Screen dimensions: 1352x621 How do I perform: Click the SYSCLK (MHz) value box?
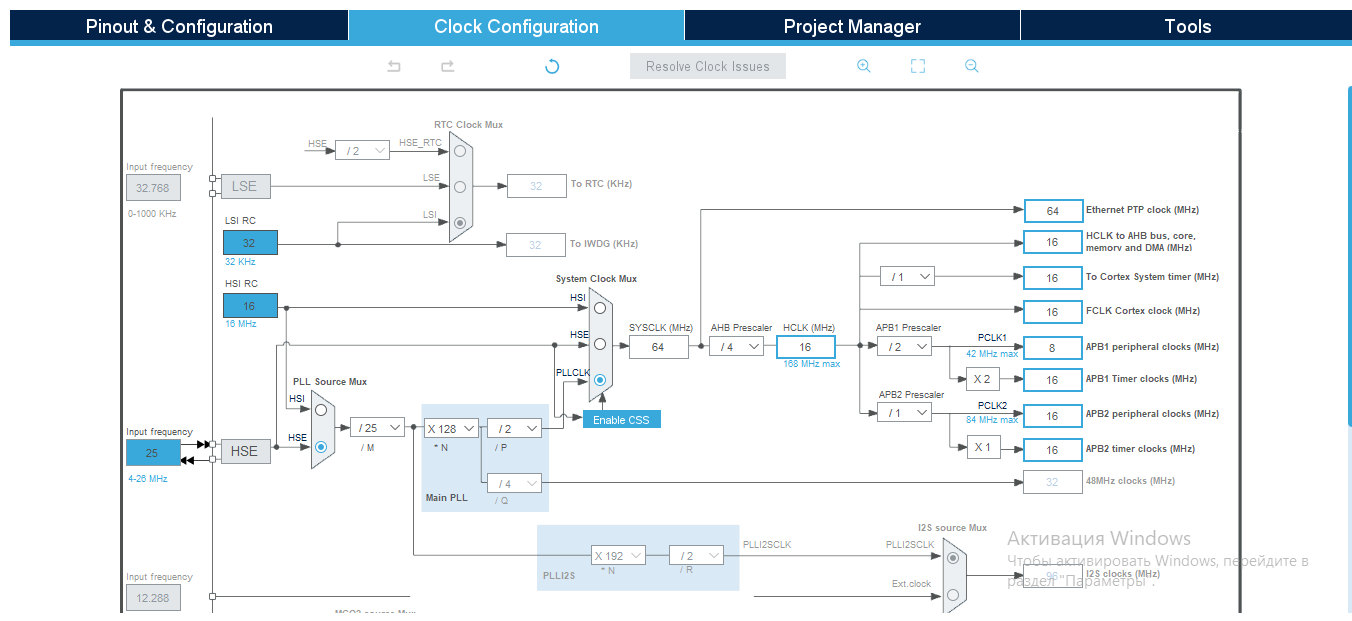pos(658,347)
